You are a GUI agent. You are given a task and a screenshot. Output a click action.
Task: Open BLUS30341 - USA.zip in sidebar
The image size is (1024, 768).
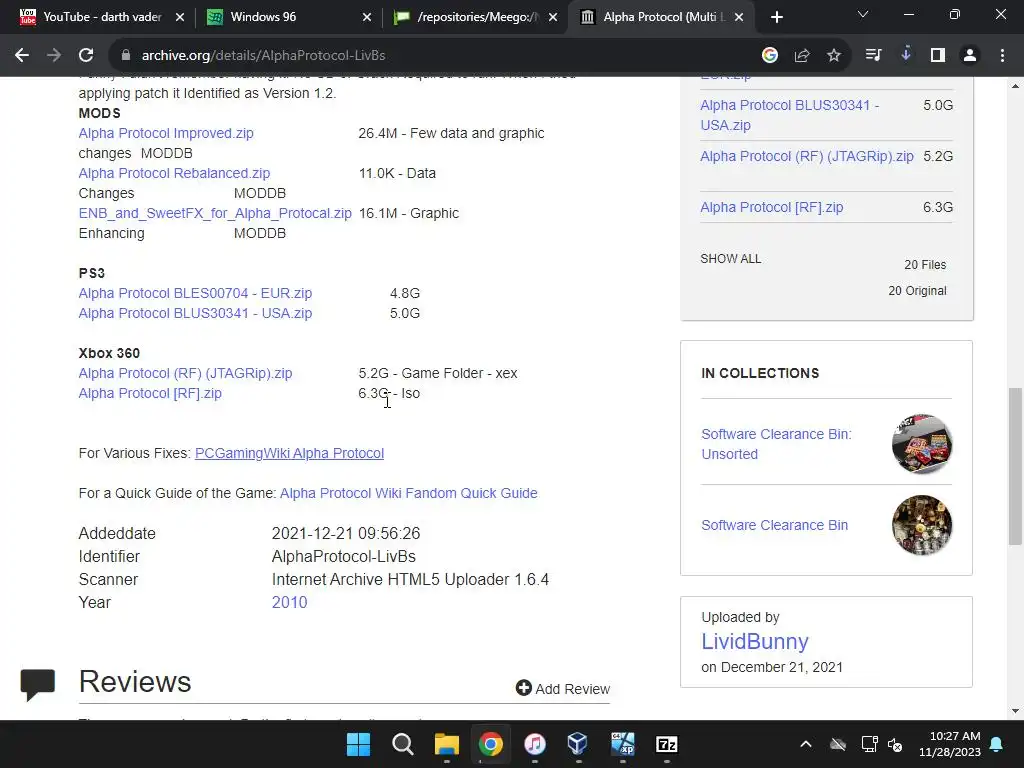click(790, 115)
